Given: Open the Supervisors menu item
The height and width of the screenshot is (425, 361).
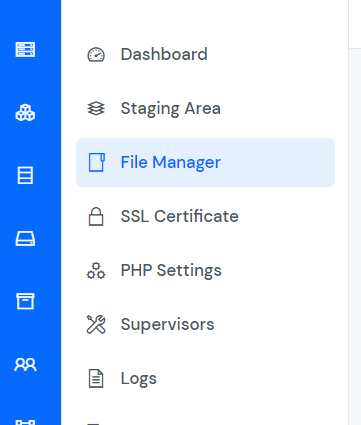Looking at the screenshot, I should (x=206, y=324).
